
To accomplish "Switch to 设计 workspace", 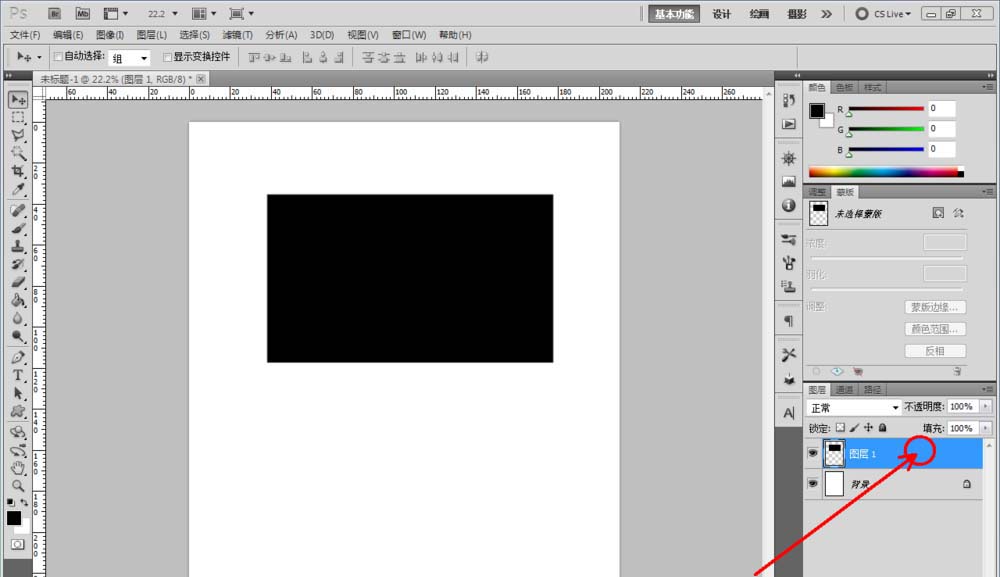I will click(x=721, y=14).
